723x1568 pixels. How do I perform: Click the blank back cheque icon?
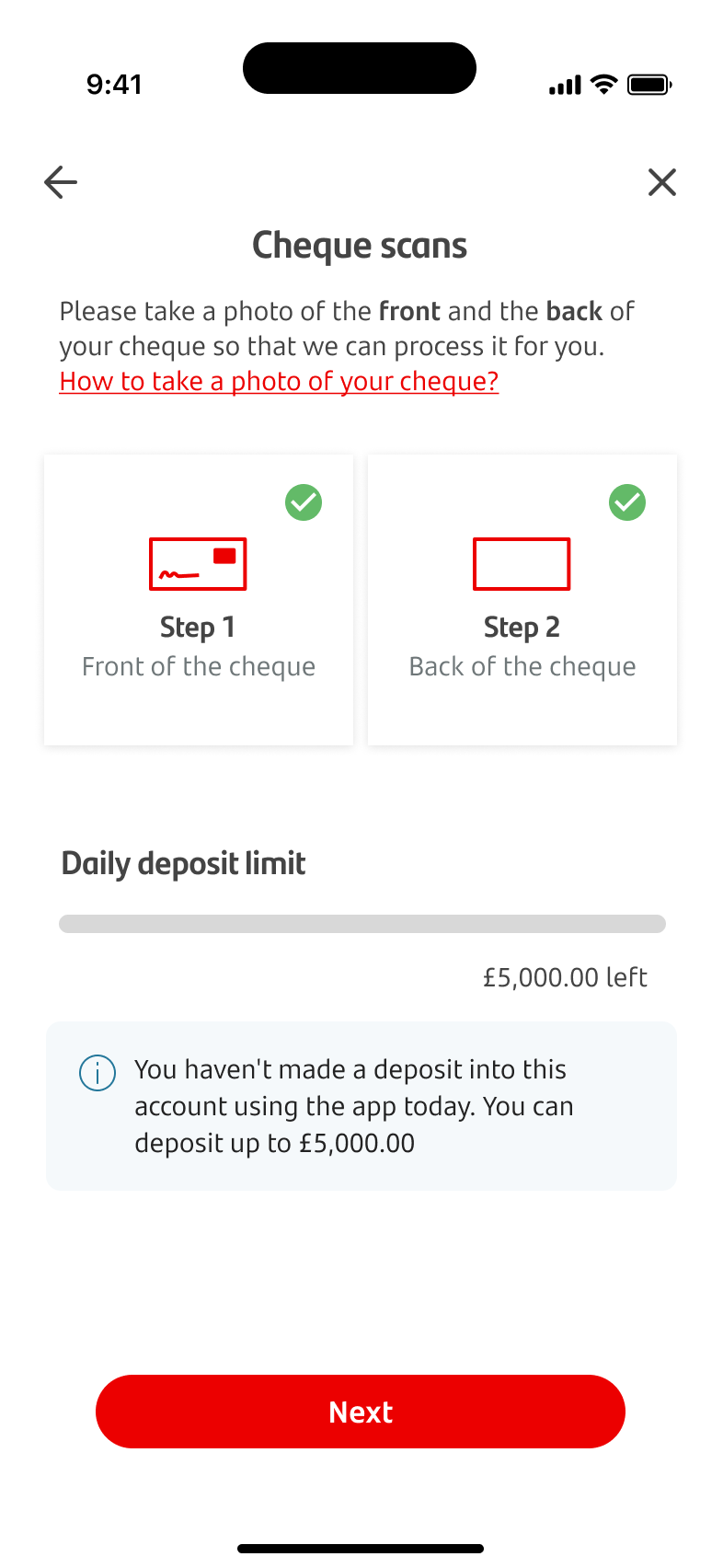(x=522, y=564)
